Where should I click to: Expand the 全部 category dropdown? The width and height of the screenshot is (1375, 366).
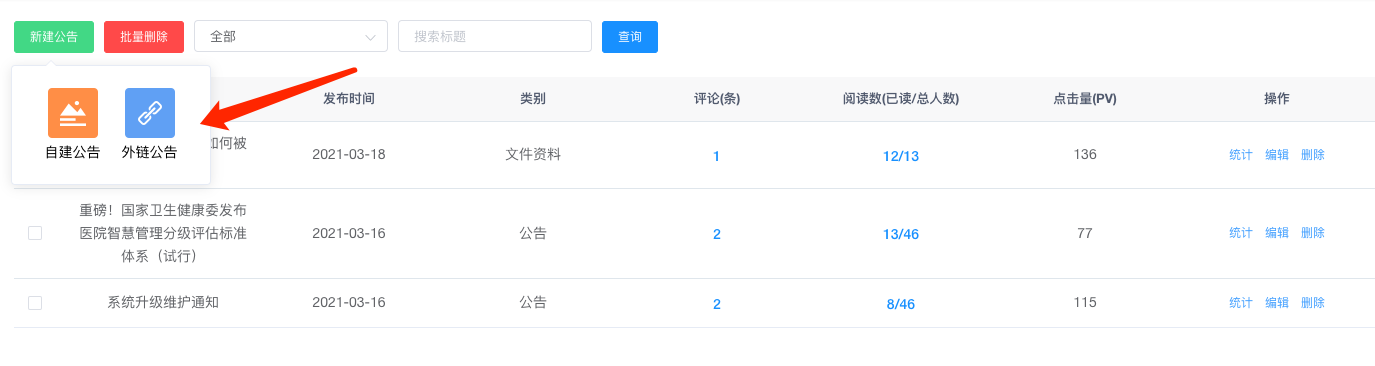pos(291,37)
